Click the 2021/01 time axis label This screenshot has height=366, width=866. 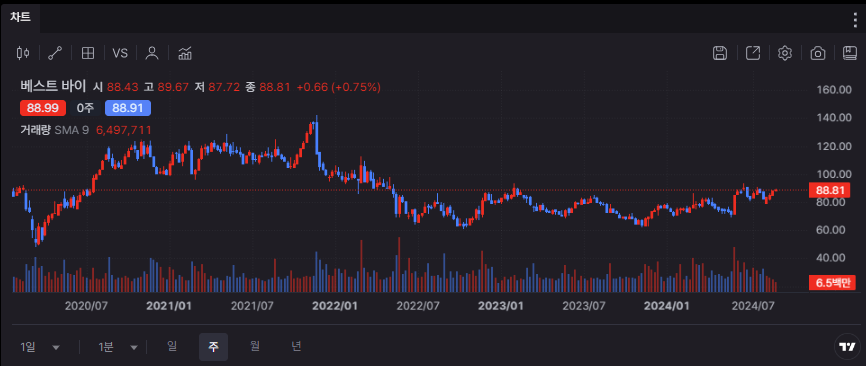tap(168, 305)
